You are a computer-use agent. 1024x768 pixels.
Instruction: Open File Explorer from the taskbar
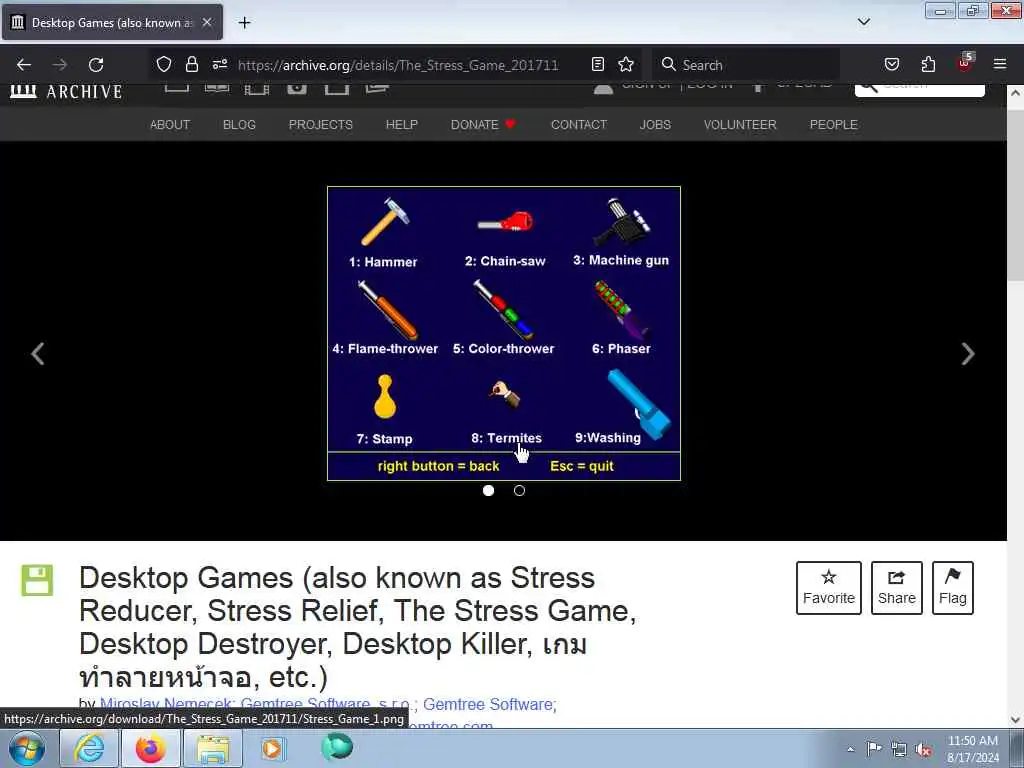tap(213, 748)
